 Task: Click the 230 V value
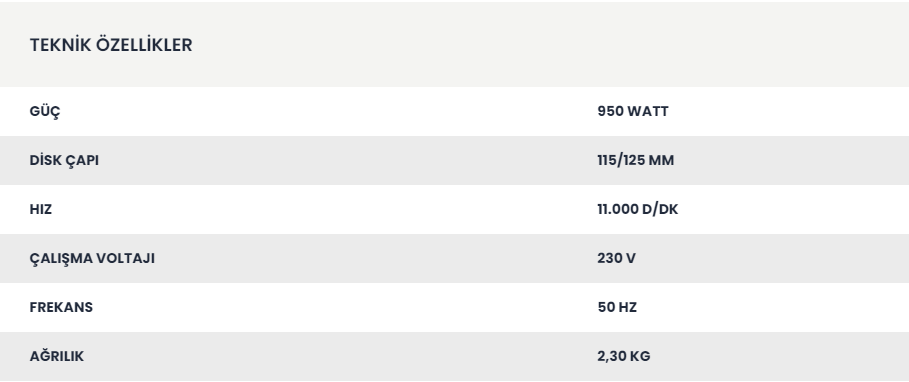(616, 259)
